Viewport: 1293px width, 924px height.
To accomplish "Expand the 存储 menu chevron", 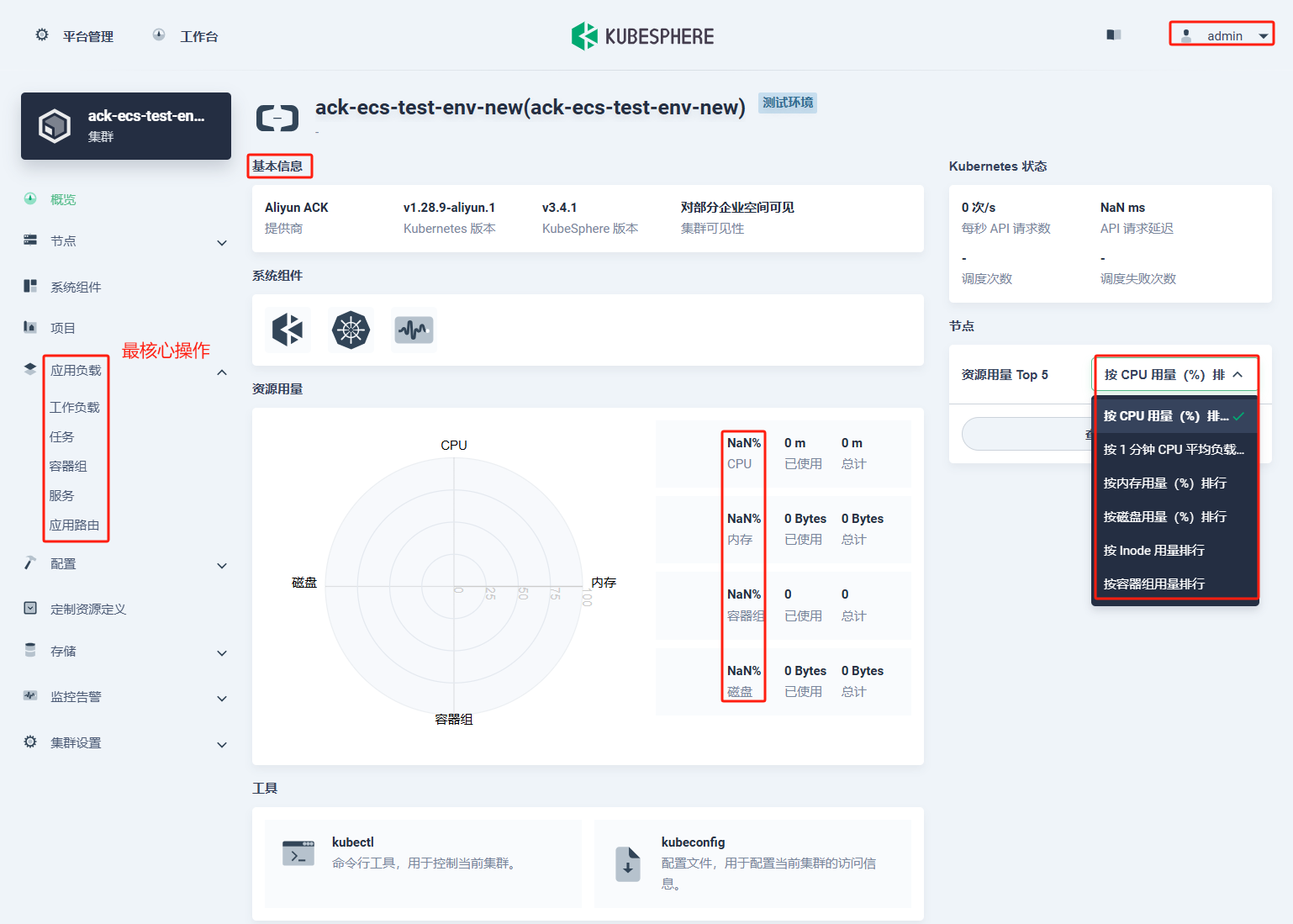I will (222, 653).
